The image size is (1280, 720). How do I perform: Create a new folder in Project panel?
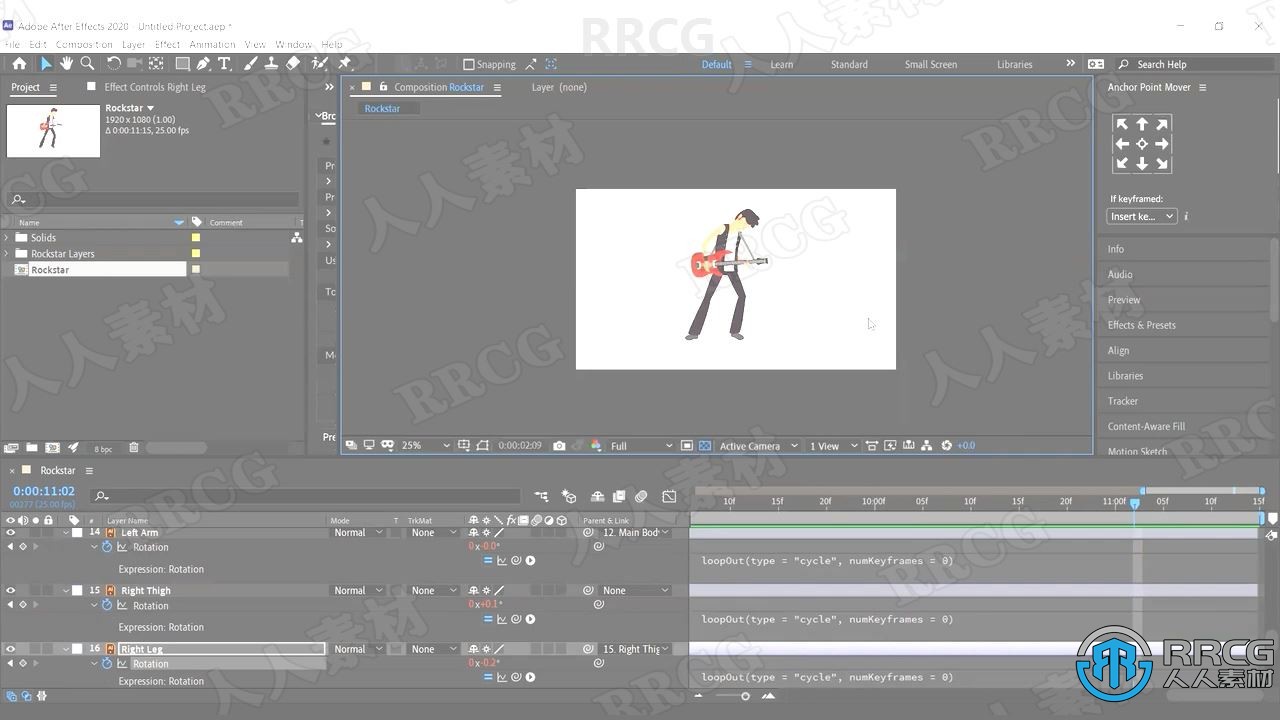point(32,448)
